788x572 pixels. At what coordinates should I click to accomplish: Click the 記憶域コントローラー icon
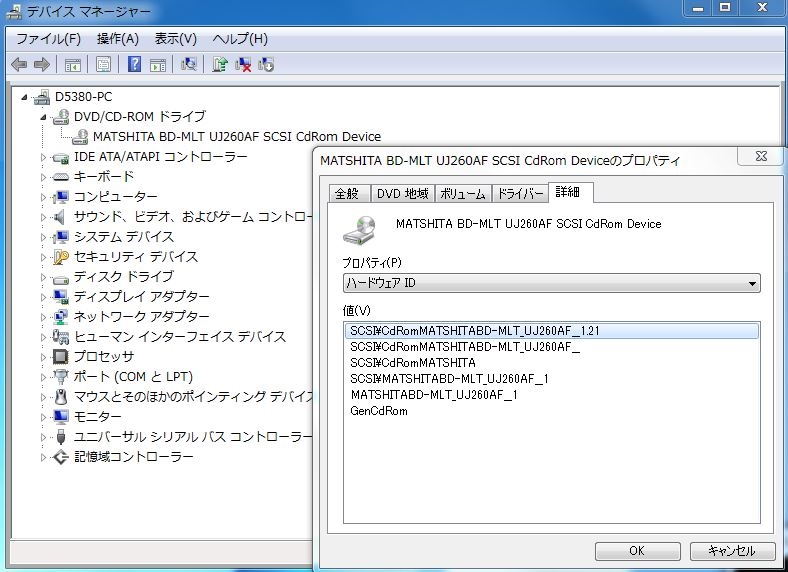tap(61, 457)
